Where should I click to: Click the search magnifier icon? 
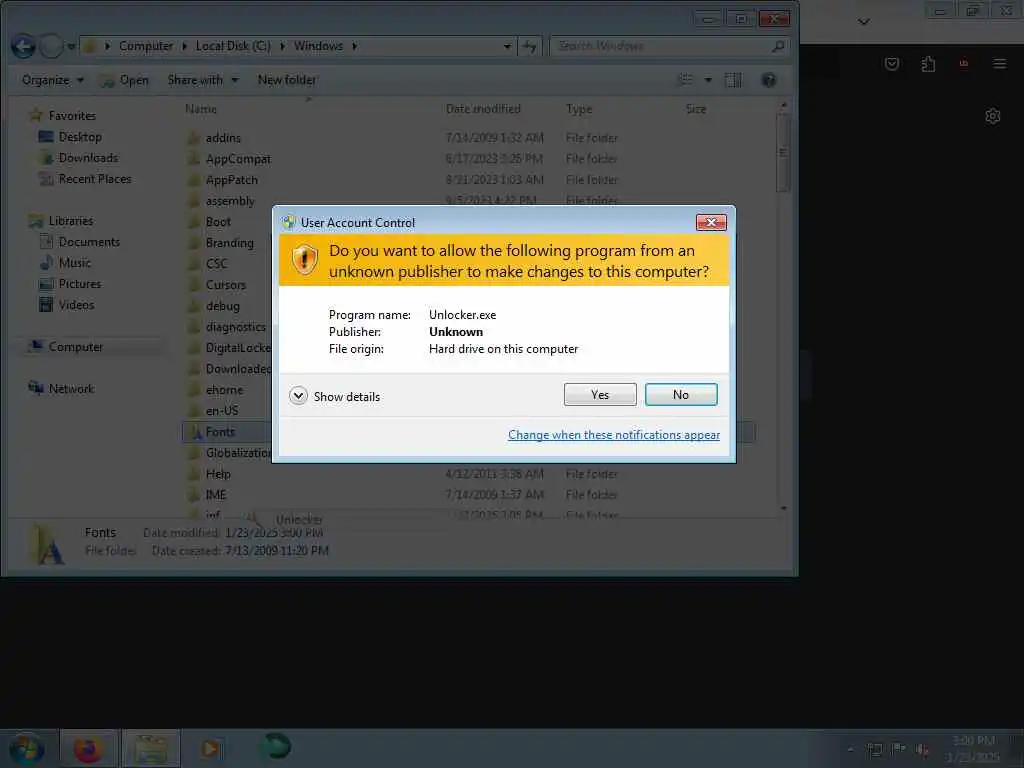[778, 46]
